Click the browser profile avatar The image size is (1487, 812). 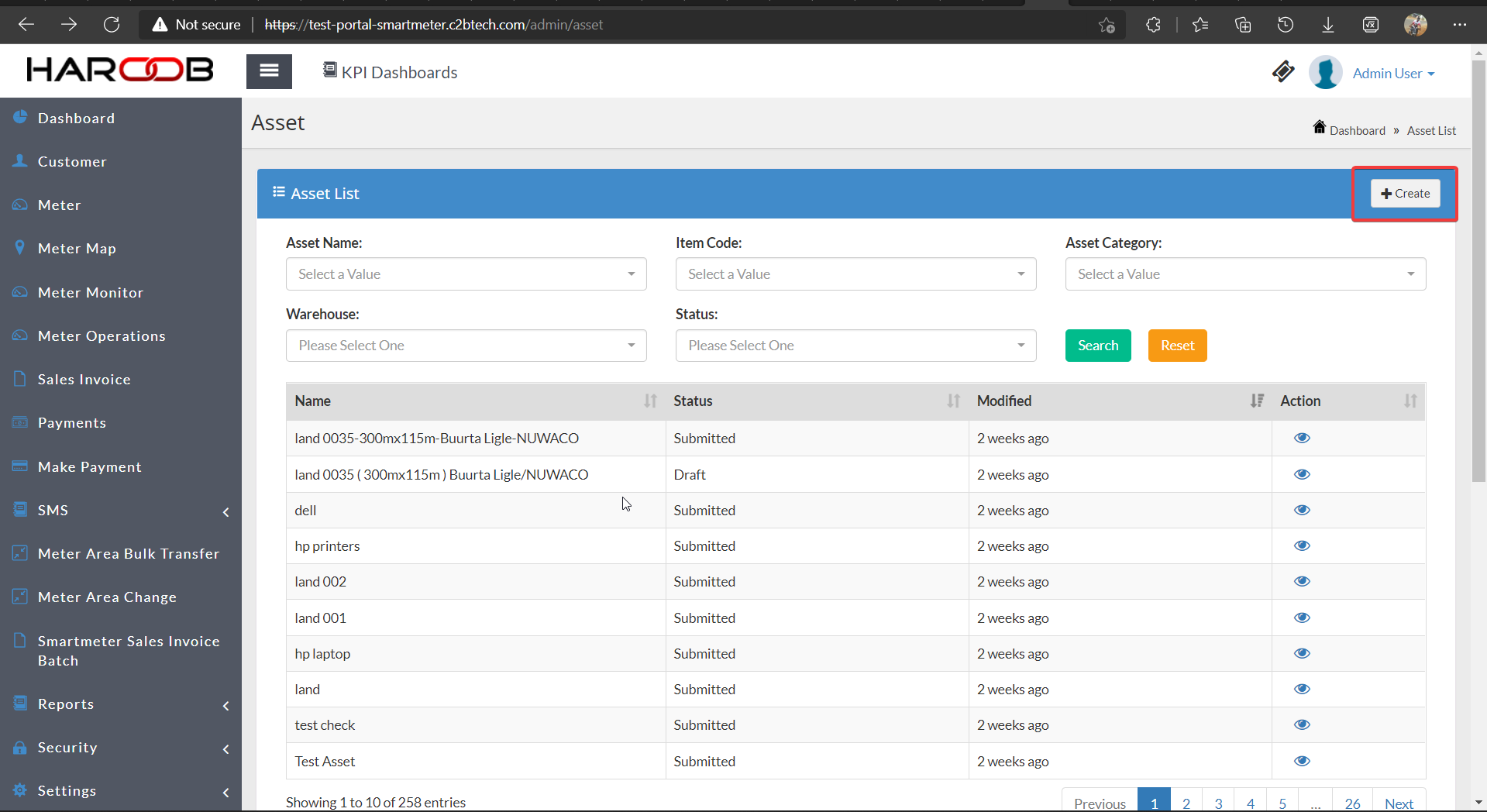1416,25
